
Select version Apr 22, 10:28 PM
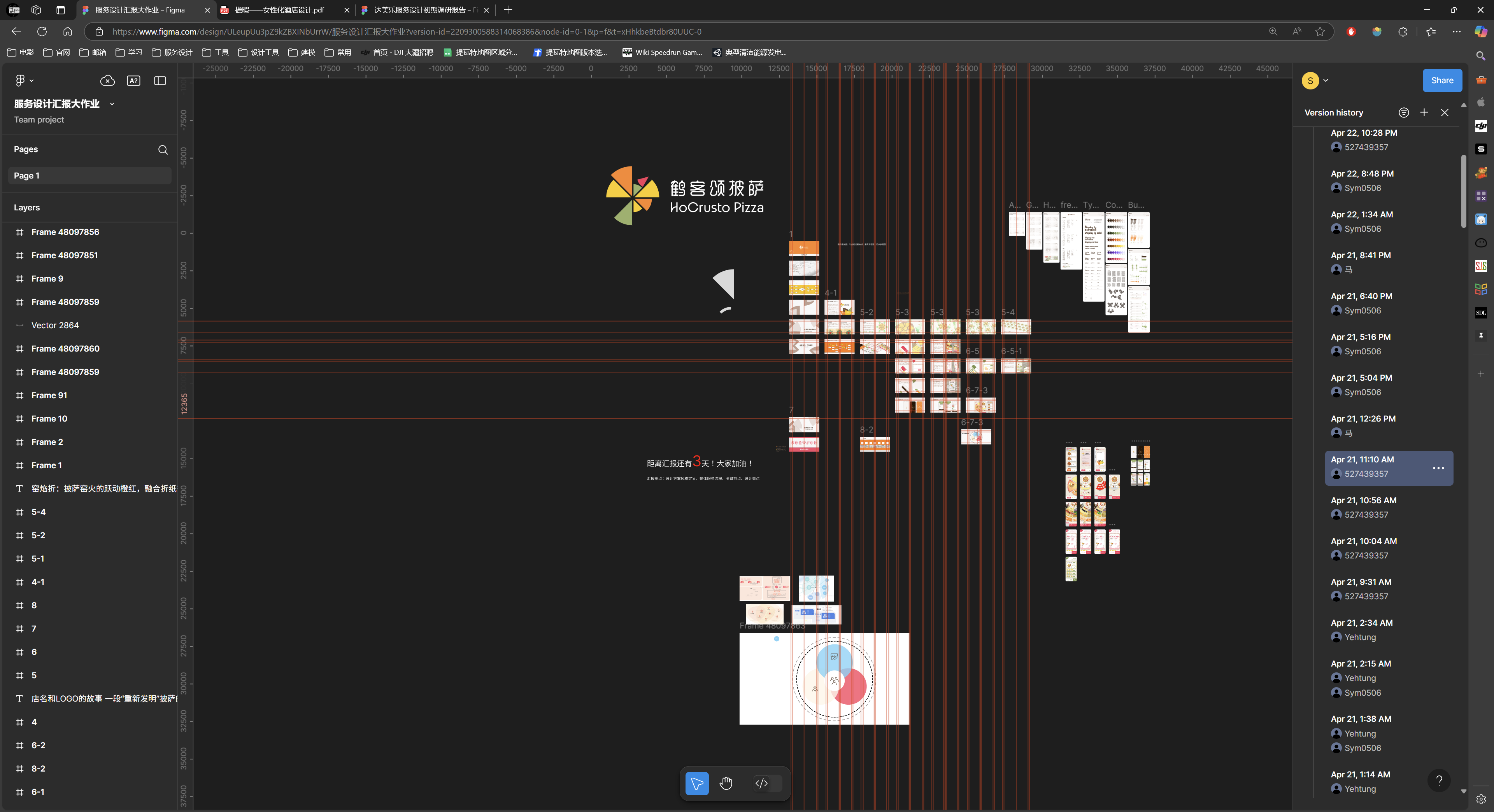pos(1389,140)
